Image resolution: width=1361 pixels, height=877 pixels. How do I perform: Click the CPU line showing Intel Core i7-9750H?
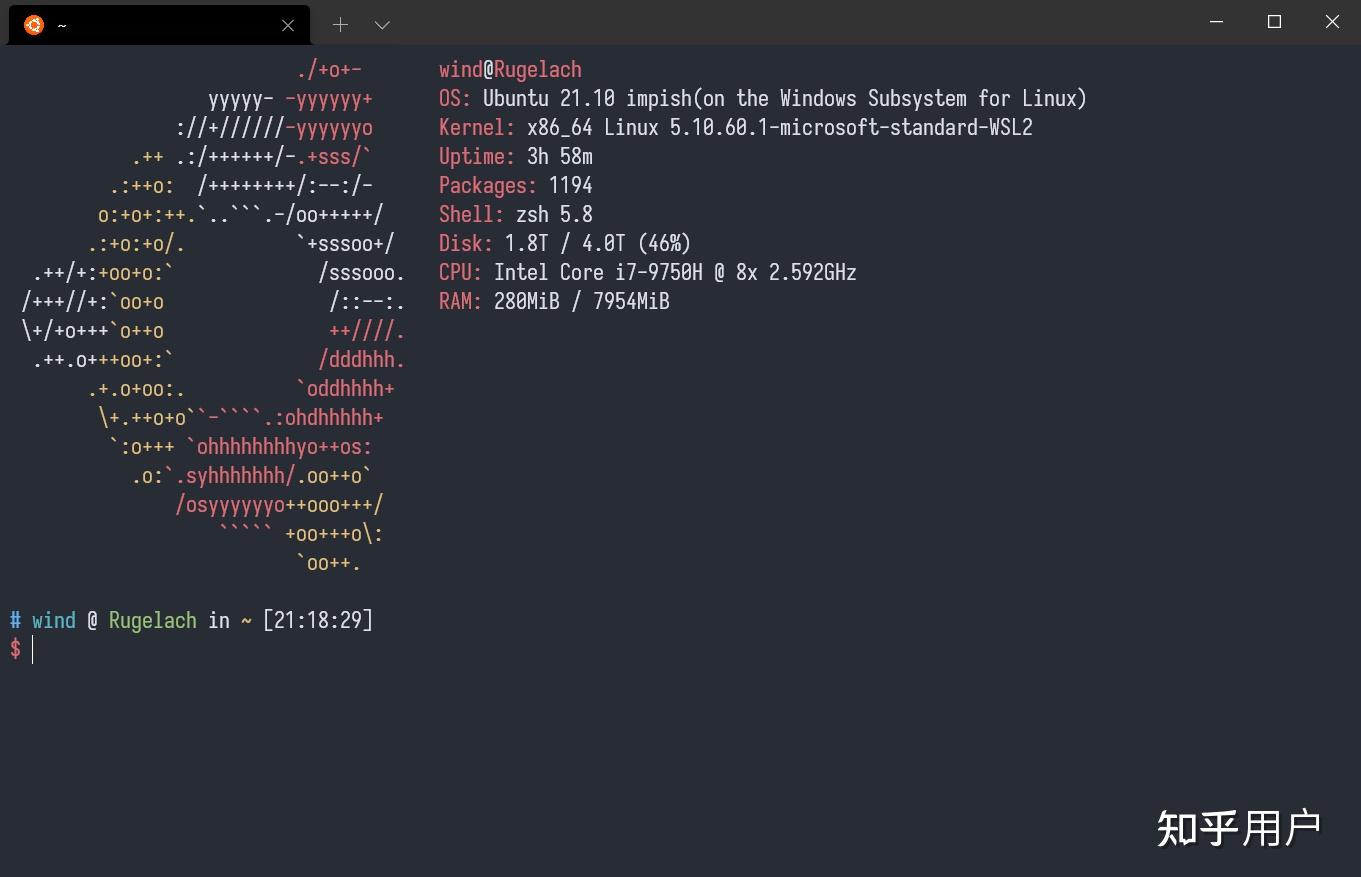click(647, 273)
